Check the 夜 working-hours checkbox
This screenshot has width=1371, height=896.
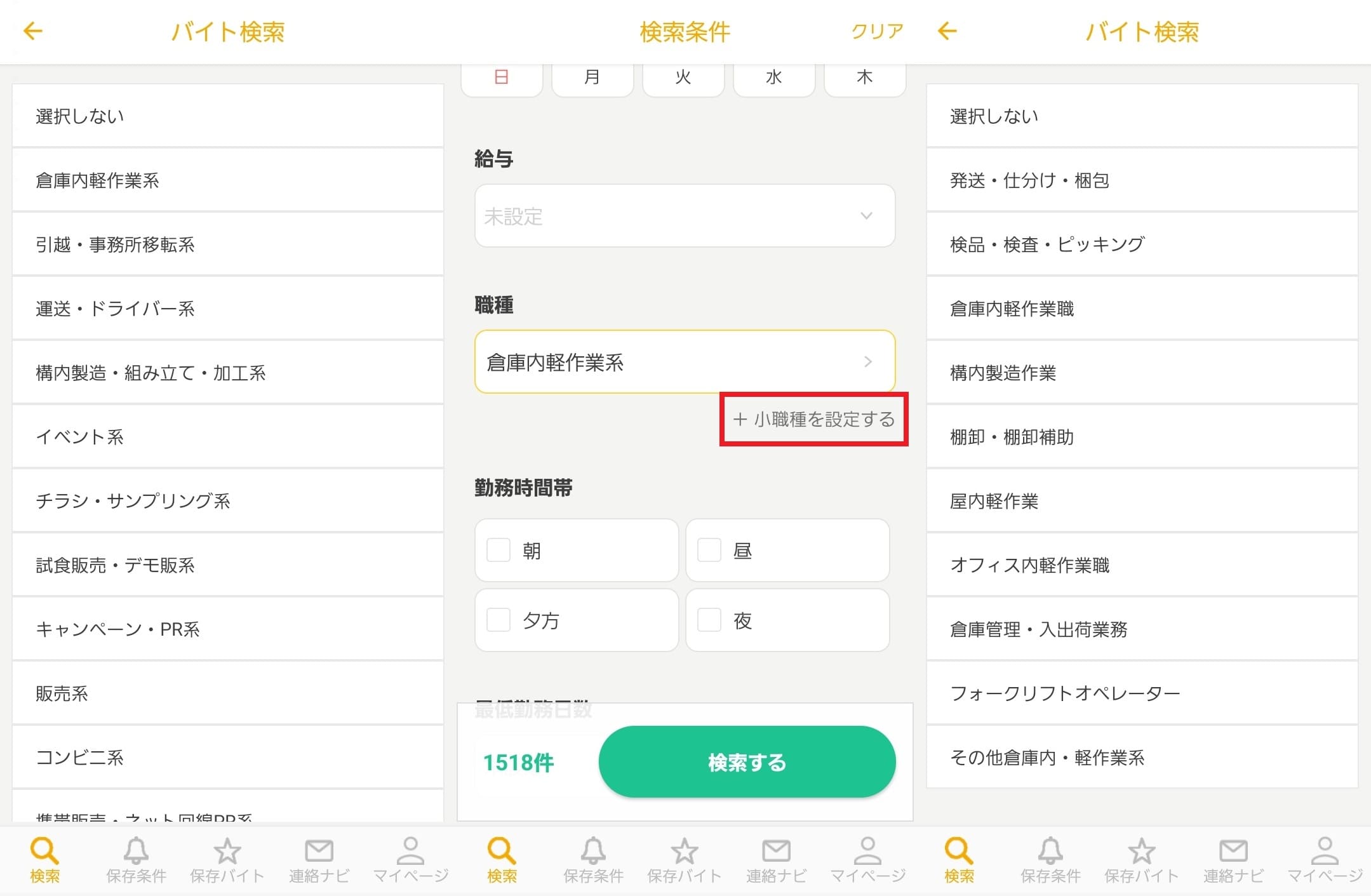(x=709, y=620)
